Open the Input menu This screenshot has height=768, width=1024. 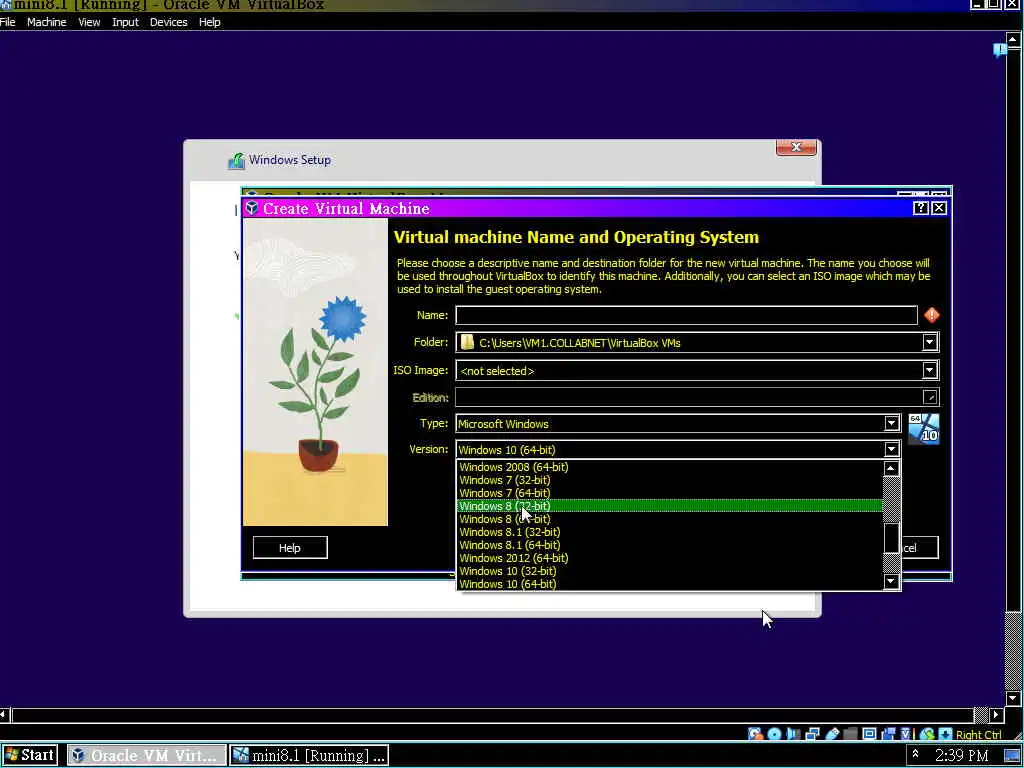(x=125, y=22)
